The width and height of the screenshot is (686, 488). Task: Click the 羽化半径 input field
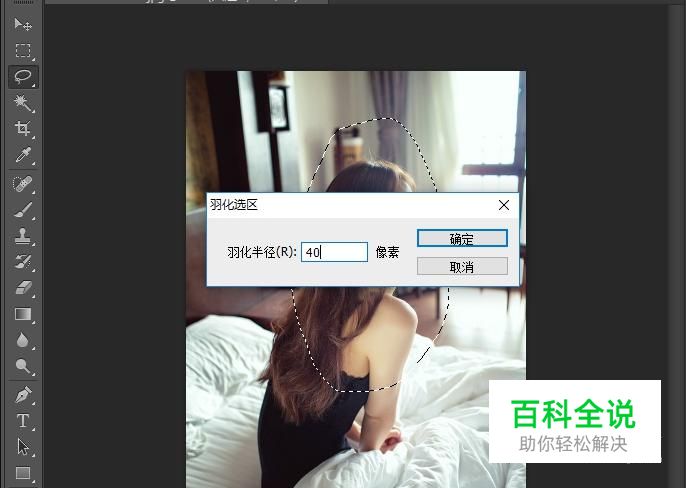[334, 252]
